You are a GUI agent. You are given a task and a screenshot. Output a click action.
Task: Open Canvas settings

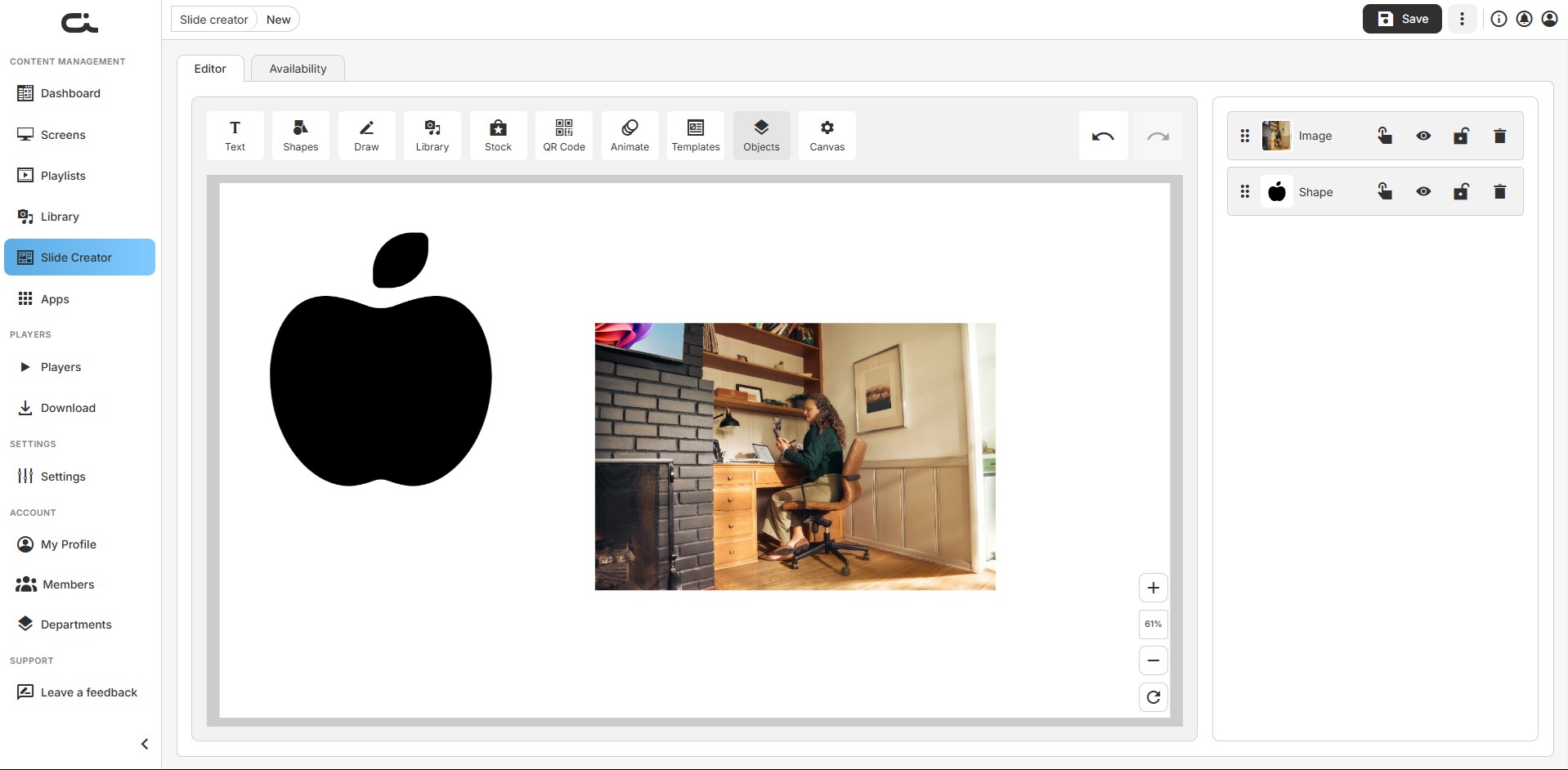(x=827, y=136)
